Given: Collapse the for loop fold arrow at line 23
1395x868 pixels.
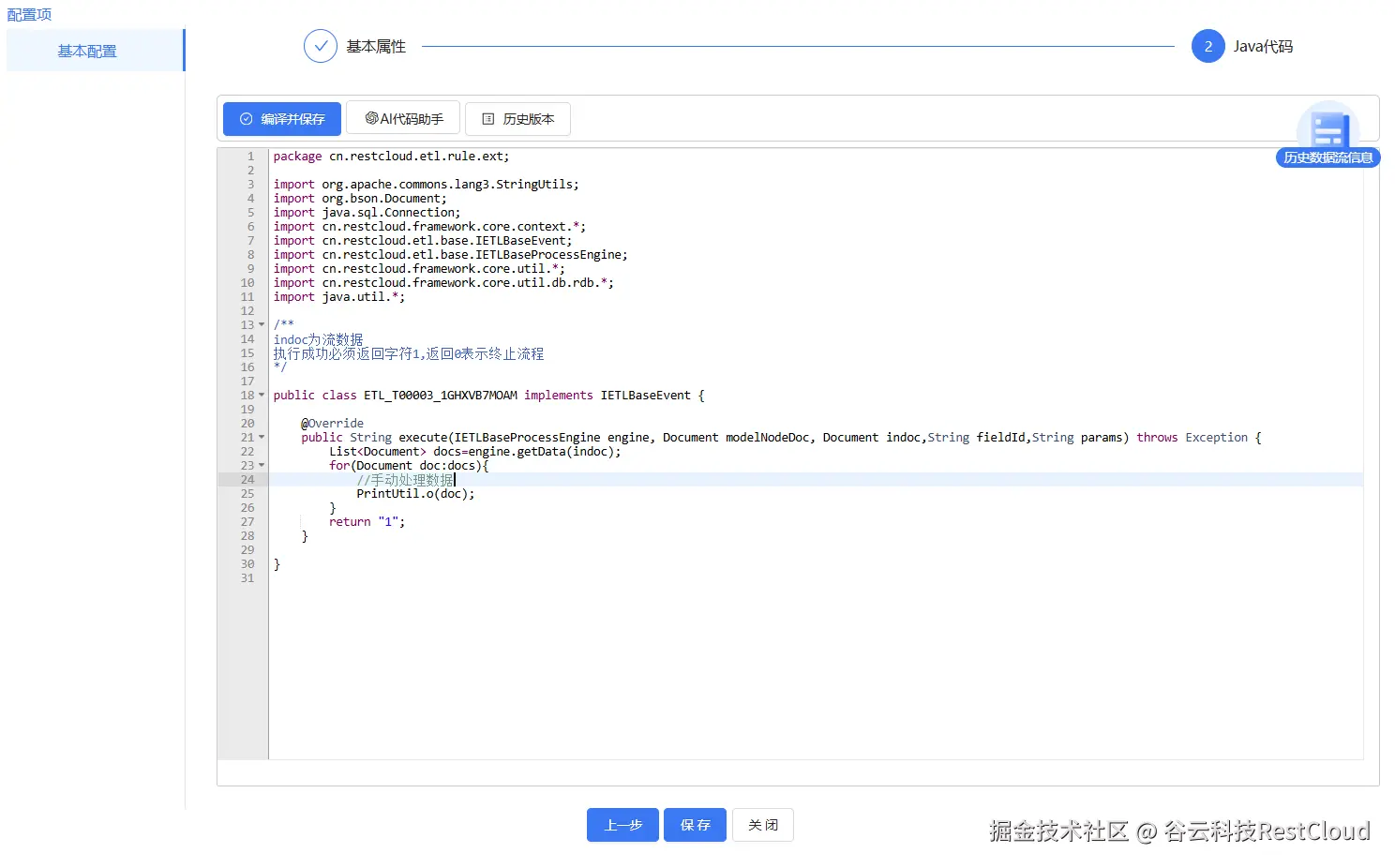Looking at the screenshot, I should 262,466.
